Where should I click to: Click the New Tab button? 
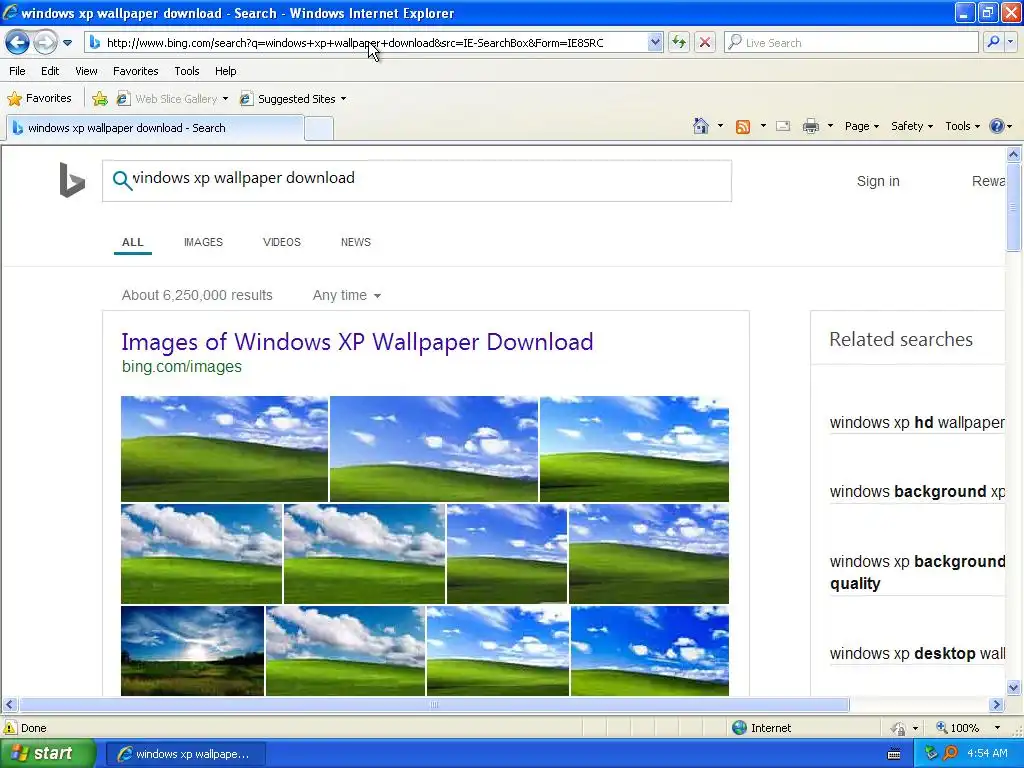click(x=319, y=129)
